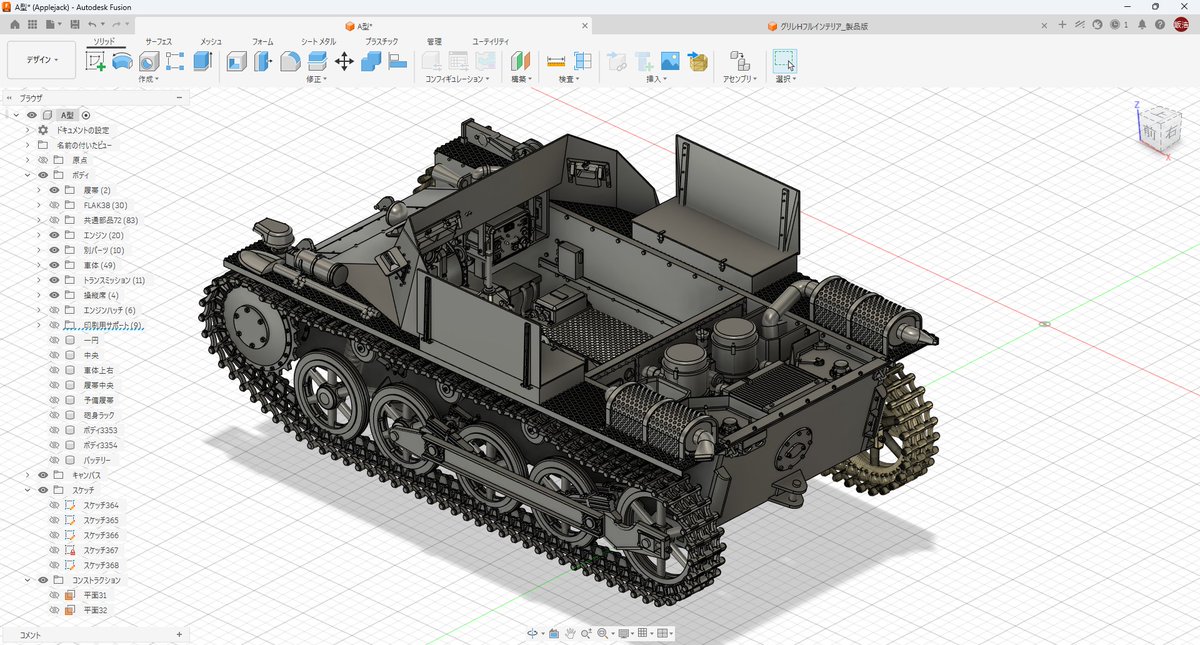
Task: Expand the トランスミッション (11) folder
Action: (39, 280)
